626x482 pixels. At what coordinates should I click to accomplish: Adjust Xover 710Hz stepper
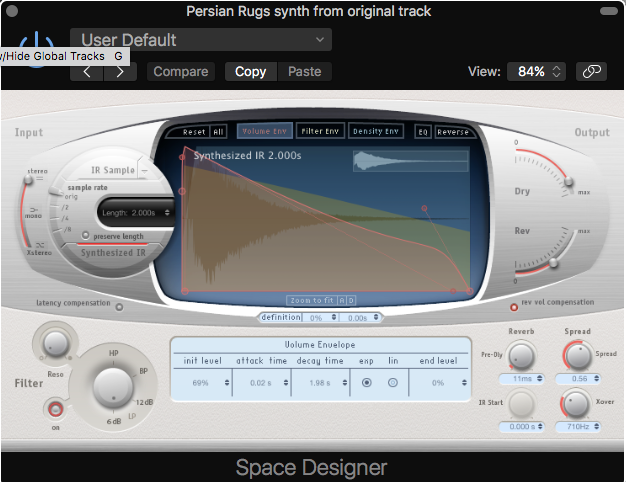tap(596, 426)
